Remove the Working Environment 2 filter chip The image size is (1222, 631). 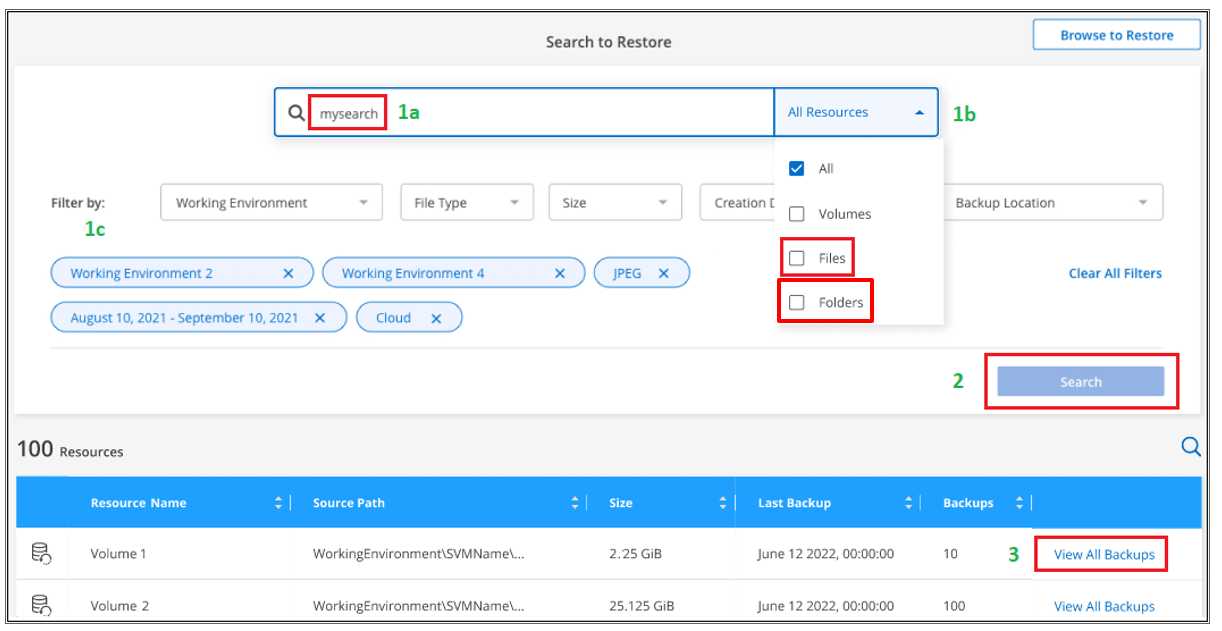pyautogui.click(x=288, y=273)
